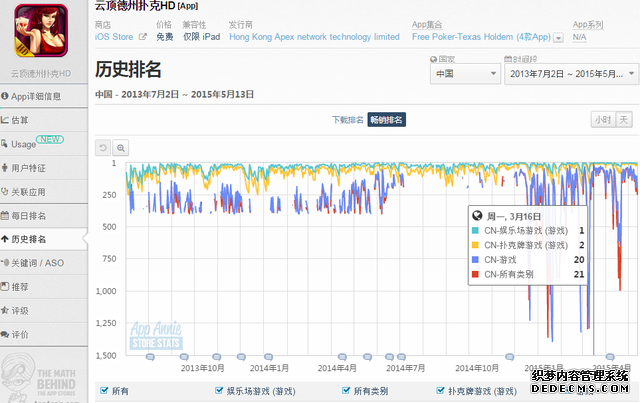Screen dimensions: 640x403
Task: Toggle the 扑克牌游戏 (游戏) checkbox
Action: pos(440,390)
